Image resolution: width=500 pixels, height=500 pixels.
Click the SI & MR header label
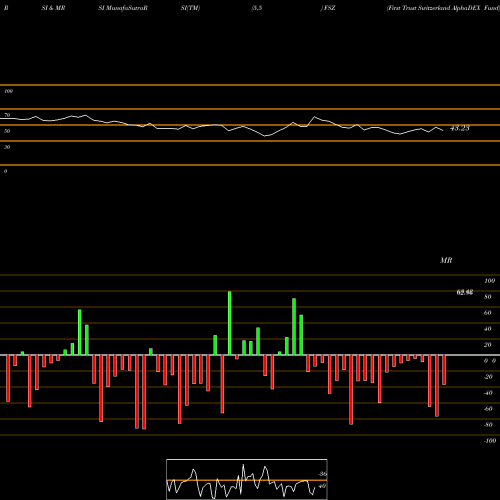pyautogui.click(x=53, y=8)
